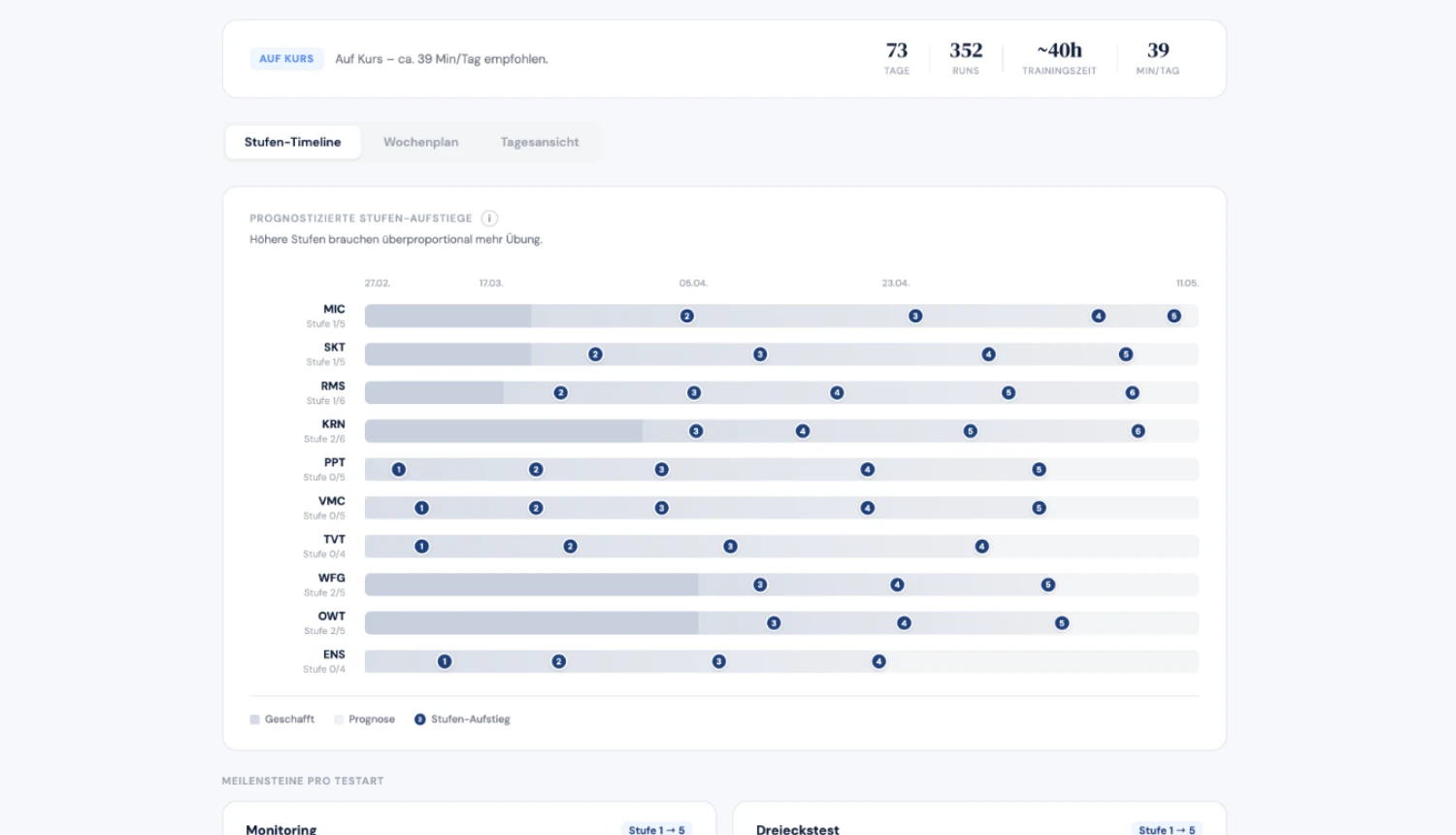Select level 2 marker in the ENS row
Viewport: 1456px width, 835px height.
point(559,661)
